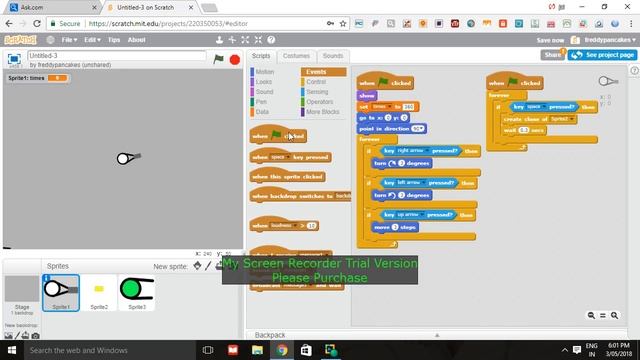This screenshot has height=360, width=640.
Task: Click the 'when this sprite clicked' palette block
Action: click(287, 176)
